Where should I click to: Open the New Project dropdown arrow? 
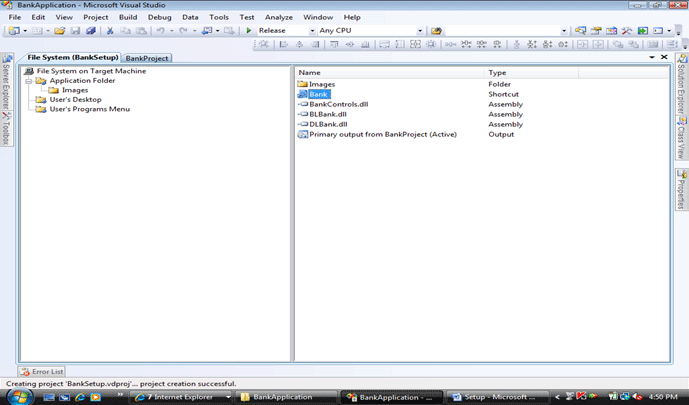[x=25, y=31]
